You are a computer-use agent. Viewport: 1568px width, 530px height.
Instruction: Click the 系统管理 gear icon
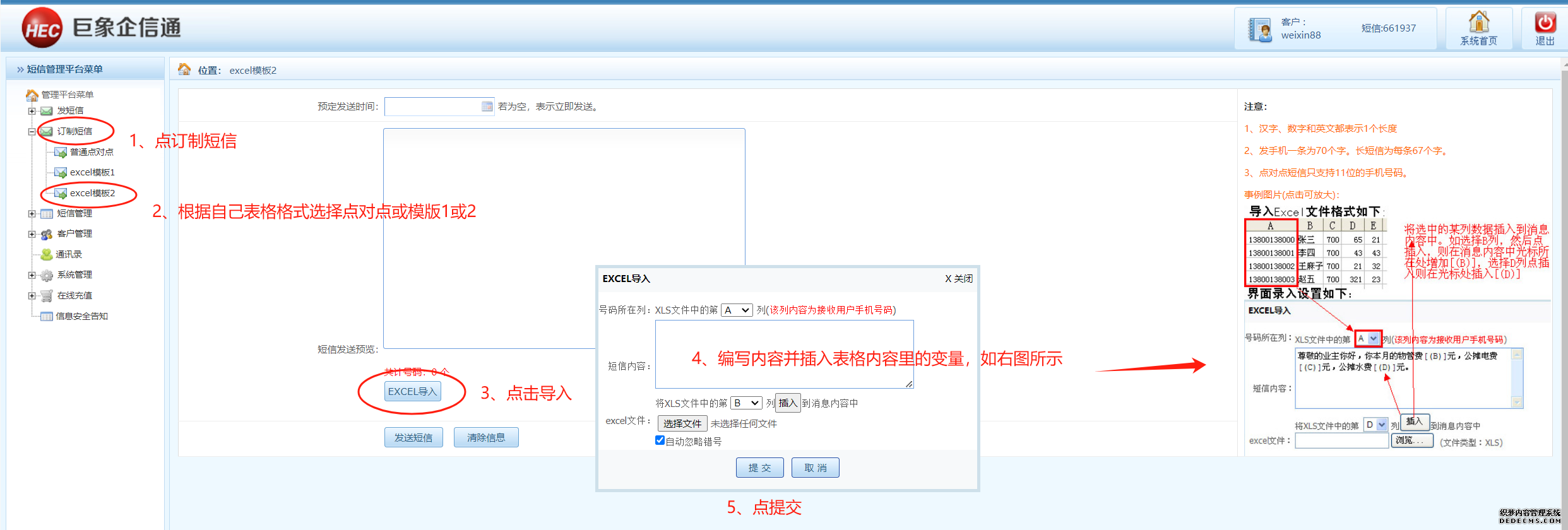click(x=47, y=275)
